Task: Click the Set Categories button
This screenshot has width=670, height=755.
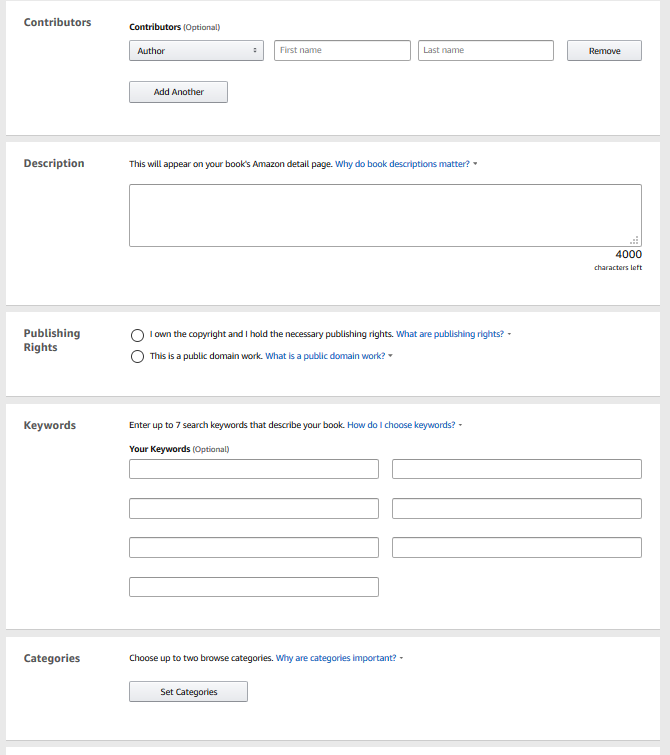Action: 188,692
